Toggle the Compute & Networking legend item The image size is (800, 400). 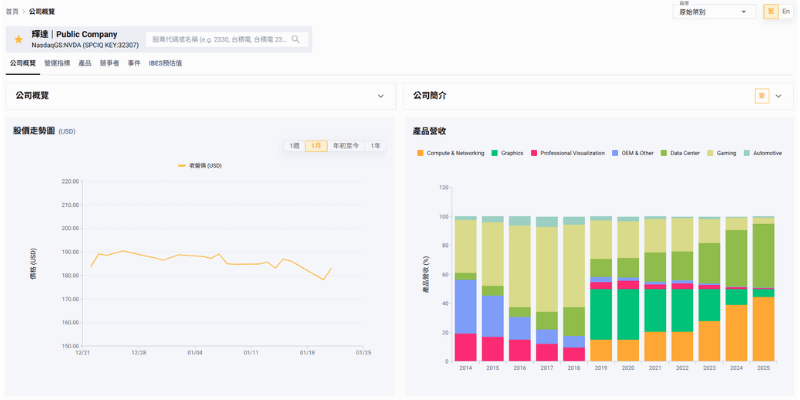tap(450, 153)
